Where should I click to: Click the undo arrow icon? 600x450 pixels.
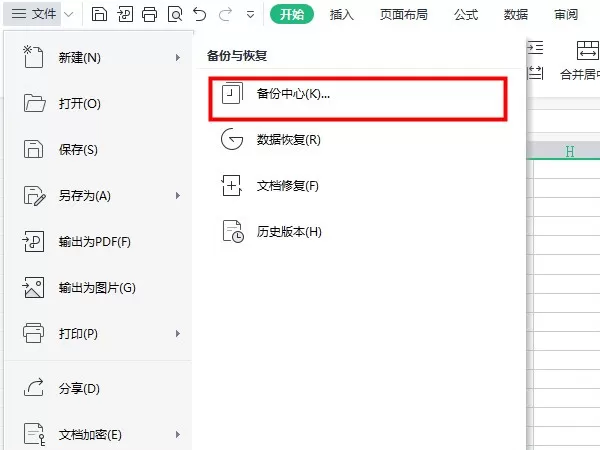[200, 15]
